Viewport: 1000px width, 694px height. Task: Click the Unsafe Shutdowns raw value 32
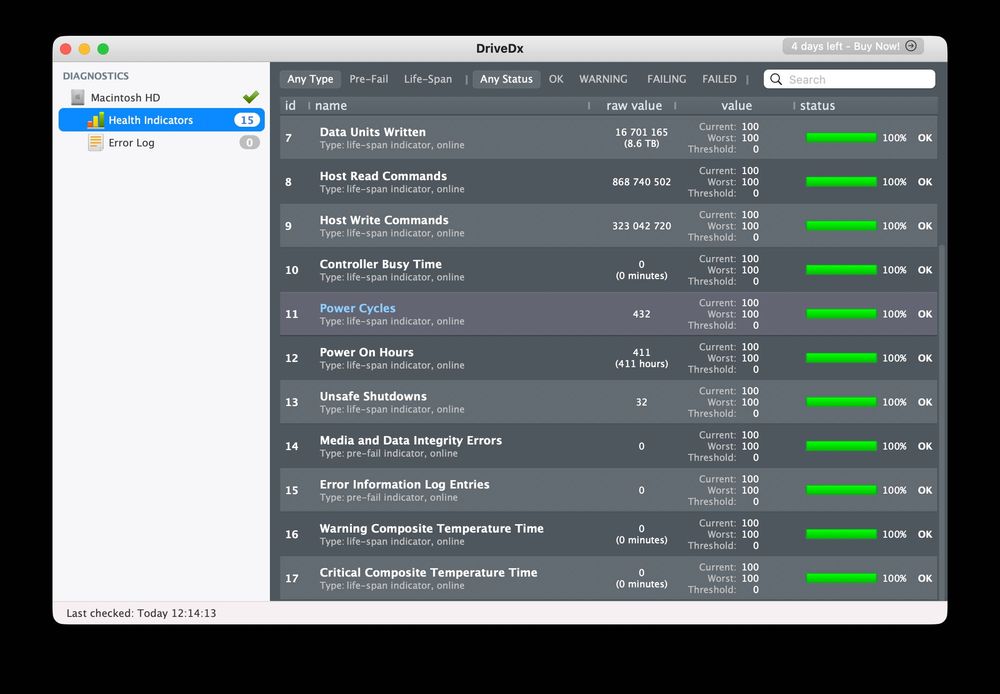642,402
